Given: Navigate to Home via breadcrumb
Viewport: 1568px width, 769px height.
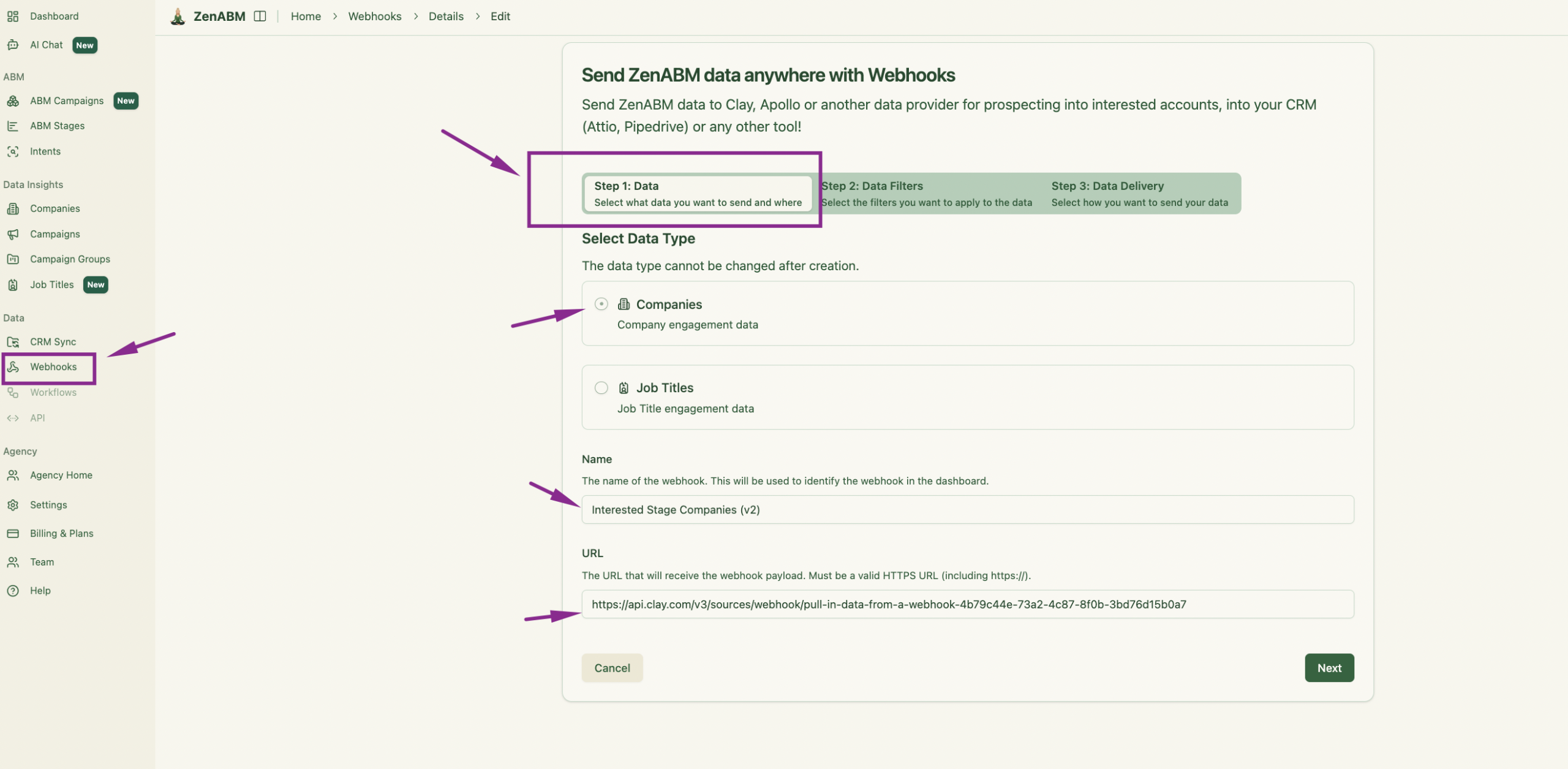Looking at the screenshot, I should tap(306, 16).
